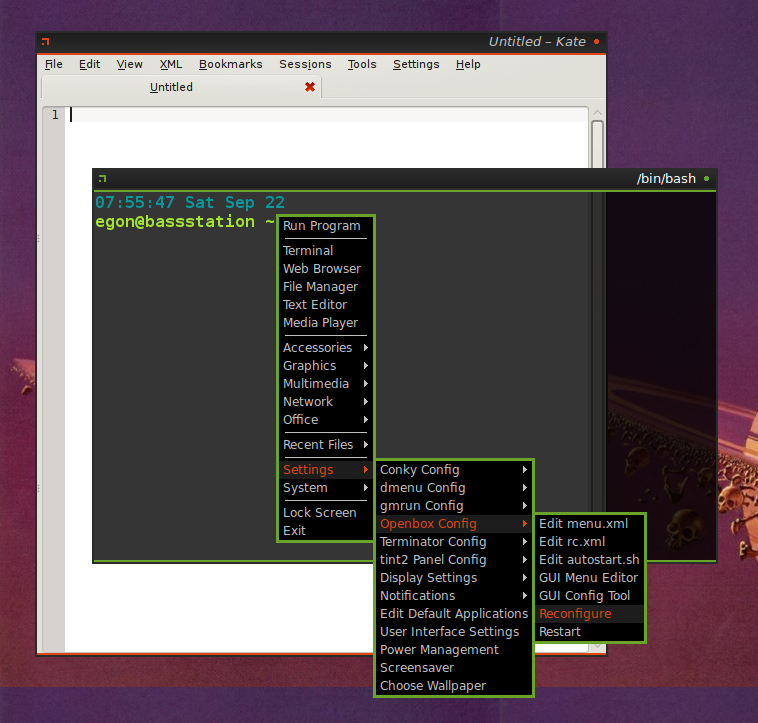Click the green dot button in /bin/bash titlebar
This screenshot has width=758, height=723.
[706, 179]
